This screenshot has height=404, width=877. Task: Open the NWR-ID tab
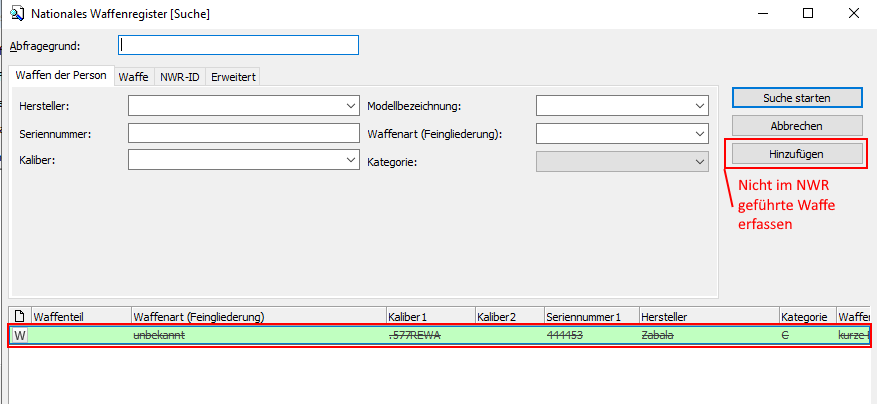click(179, 76)
